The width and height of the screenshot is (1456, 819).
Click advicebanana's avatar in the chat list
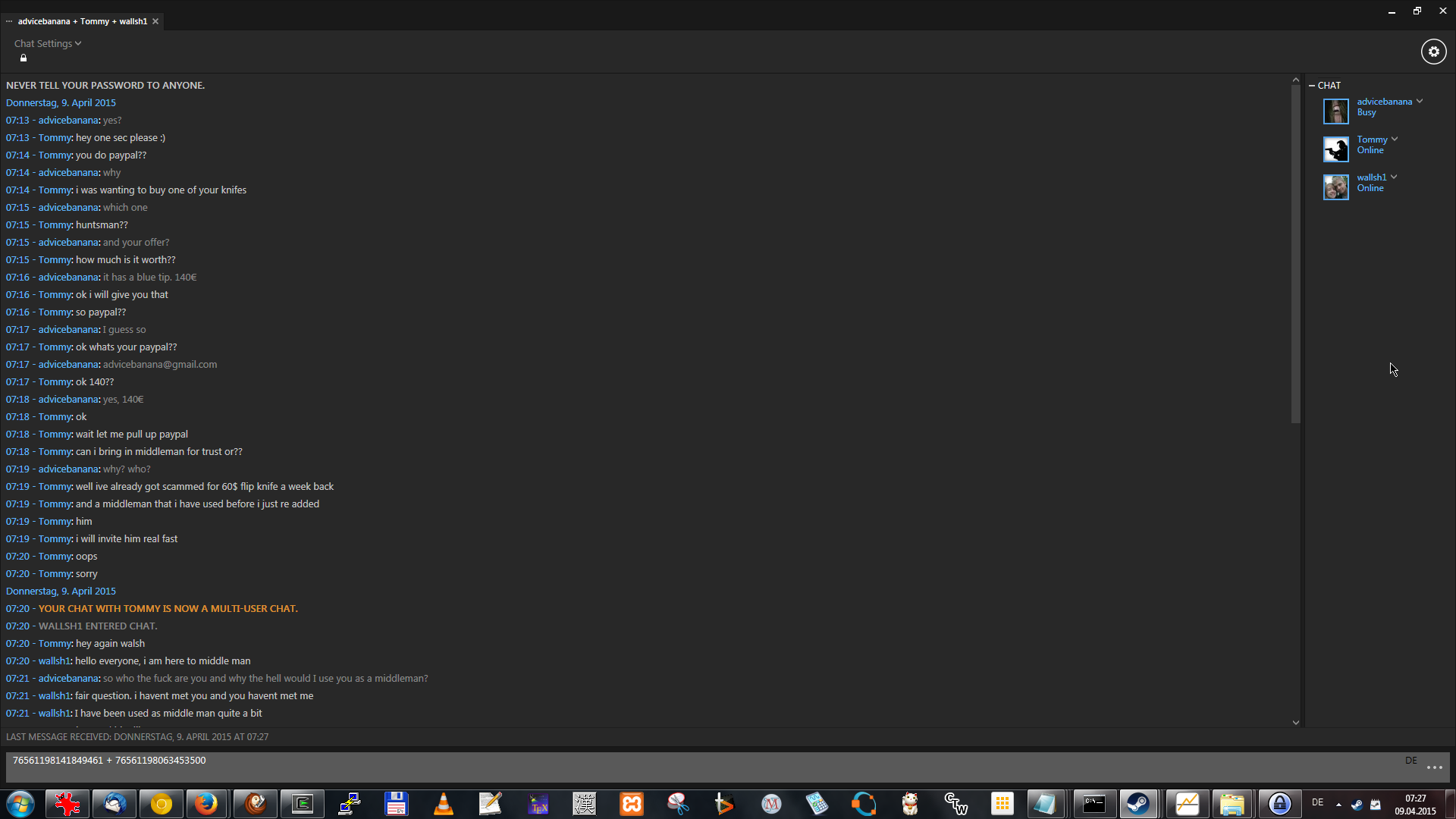tap(1335, 111)
